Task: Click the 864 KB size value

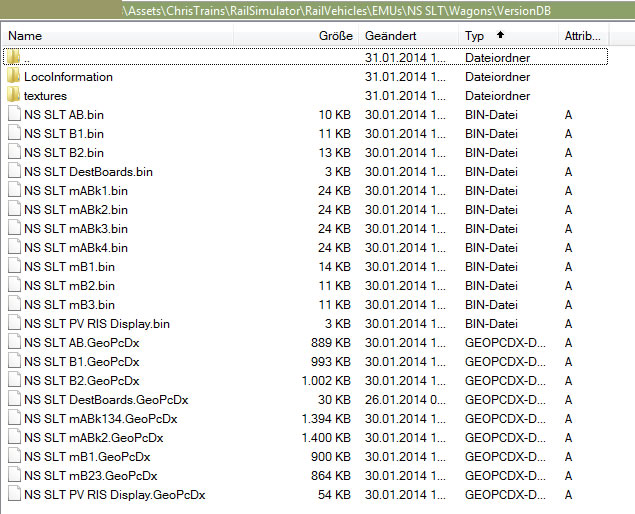Action: (x=331, y=476)
